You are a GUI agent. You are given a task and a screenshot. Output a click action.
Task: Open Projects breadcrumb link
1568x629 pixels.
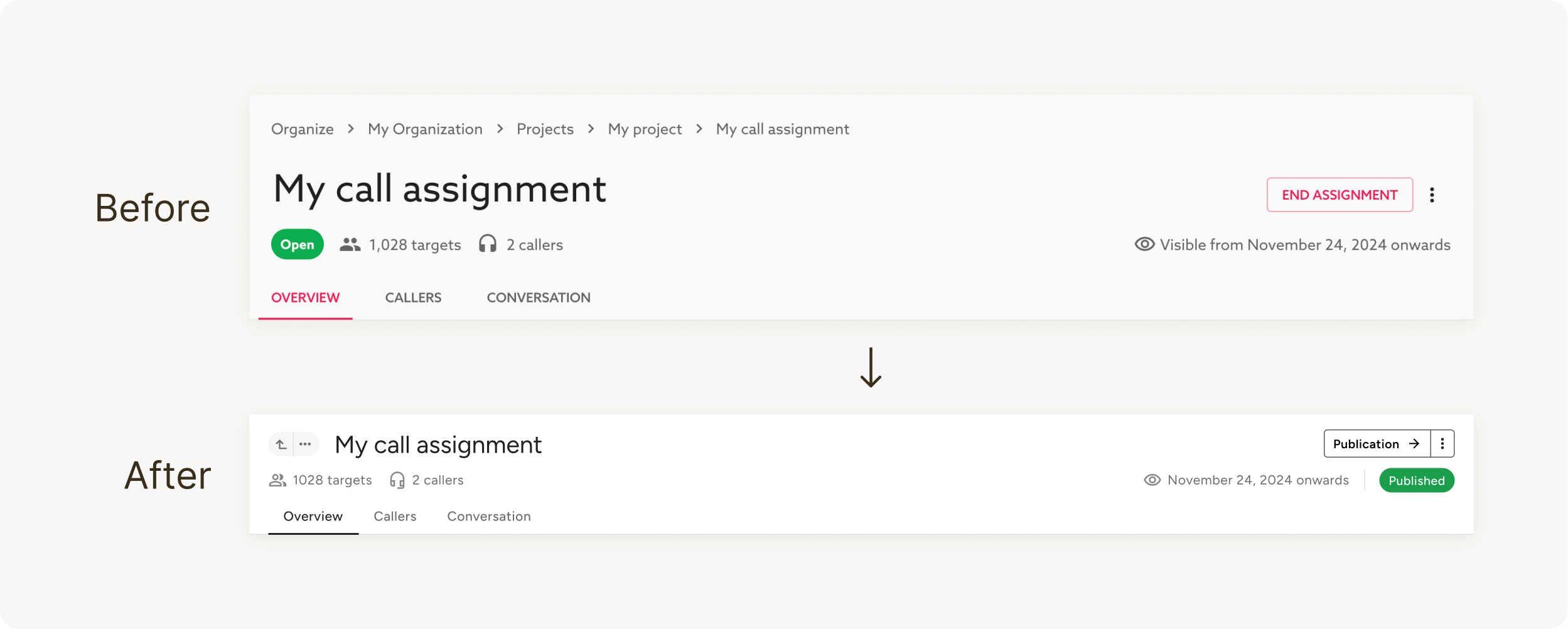[x=545, y=129]
